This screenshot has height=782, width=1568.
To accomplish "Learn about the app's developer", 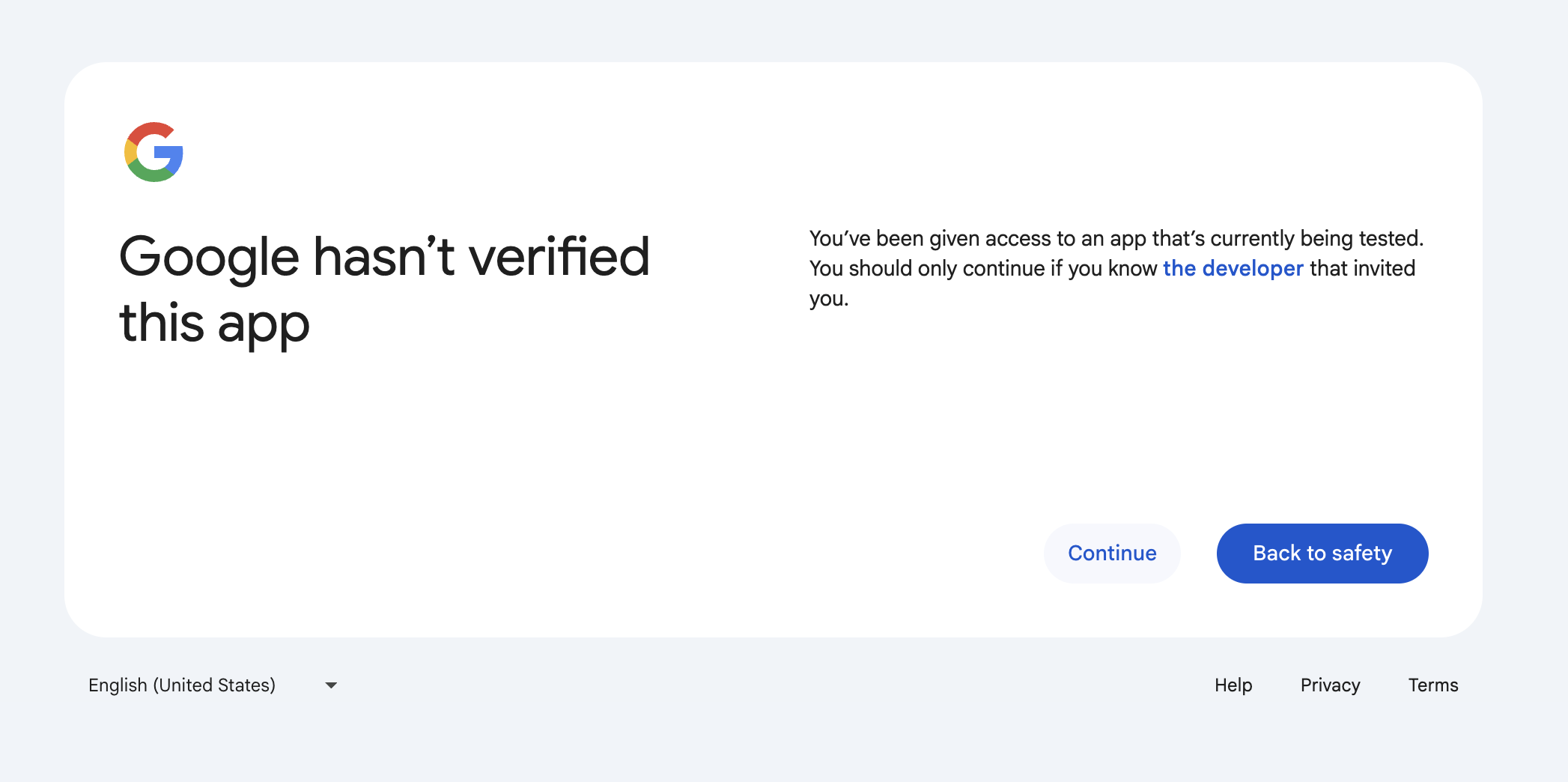I will (x=1233, y=268).
